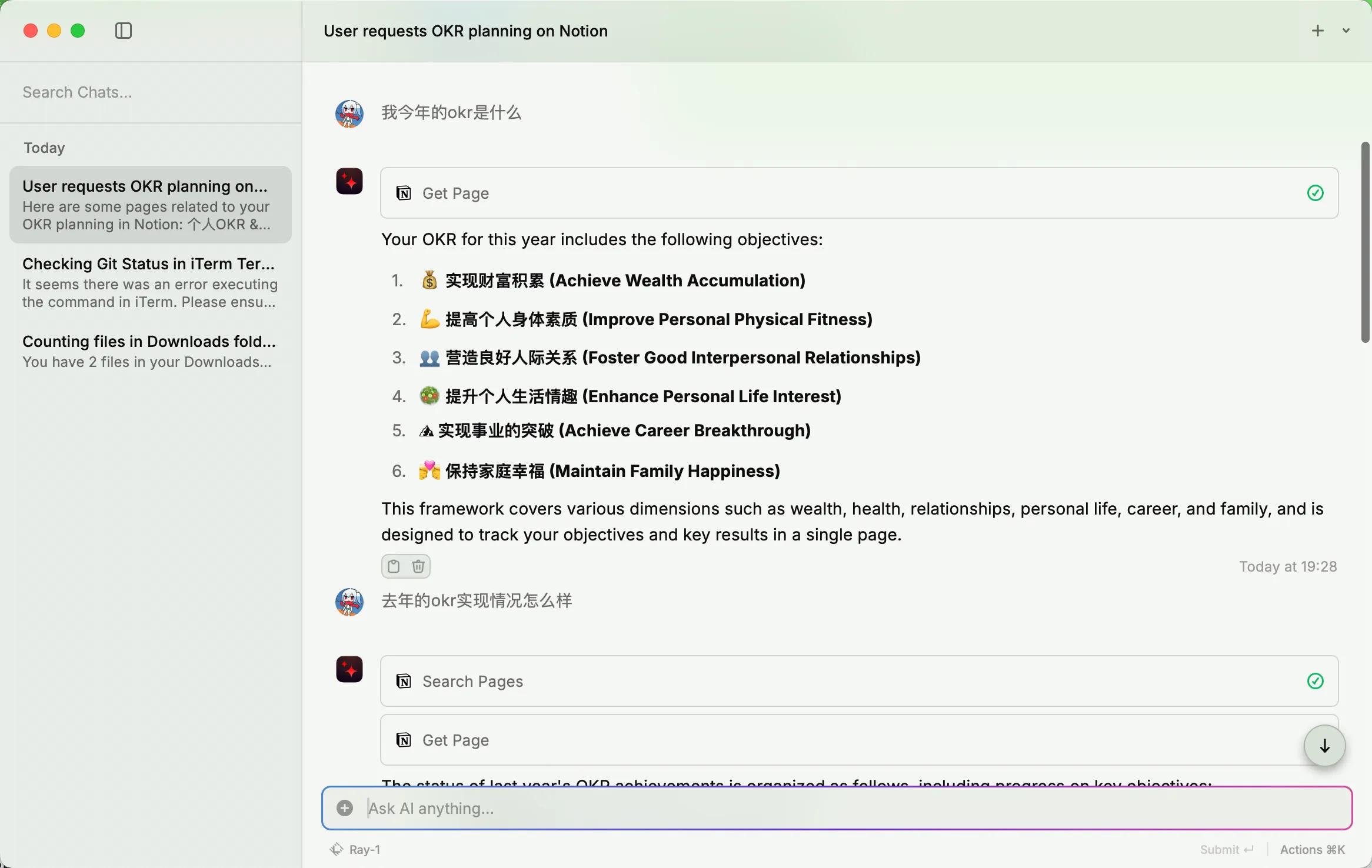The width and height of the screenshot is (1372, 868).
Task: Expand the chevron dropdown in title bar
Action: [x=1346, y=31]
